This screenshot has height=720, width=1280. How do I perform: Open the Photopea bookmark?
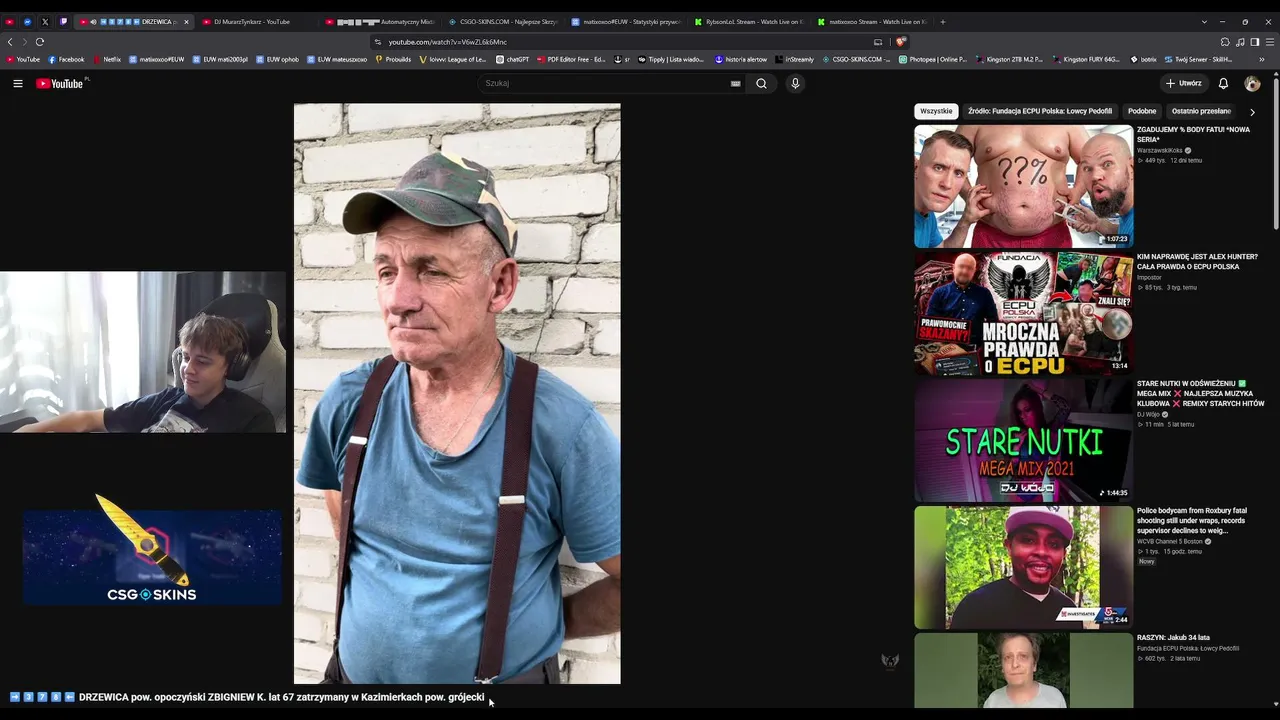pos(933,60)
